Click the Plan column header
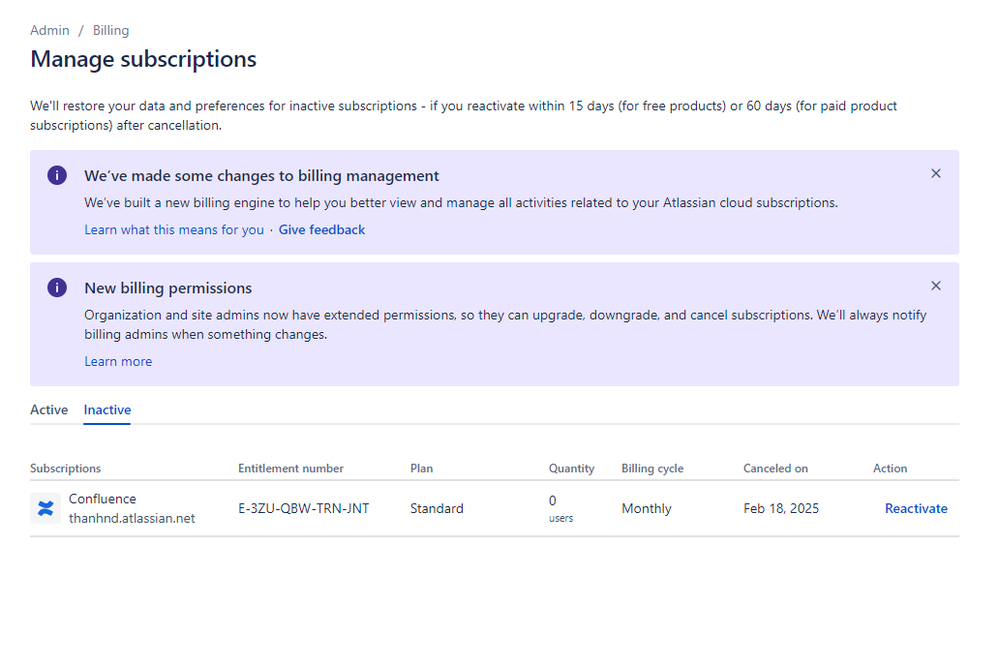Viewport: 999px width, 666px height. pyautogui.click(x=421, y=468)
